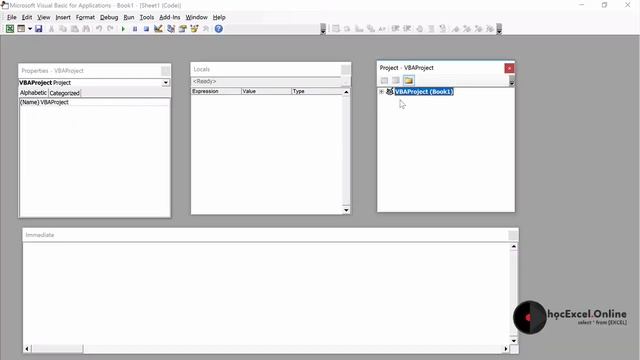Click the Break (pause) icon
The width and height of the screenshot is (640, 360).
tap(135, 29)
